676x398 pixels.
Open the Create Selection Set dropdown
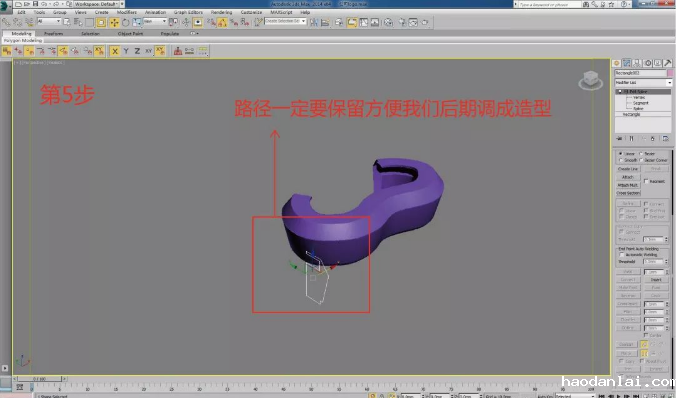285,21
